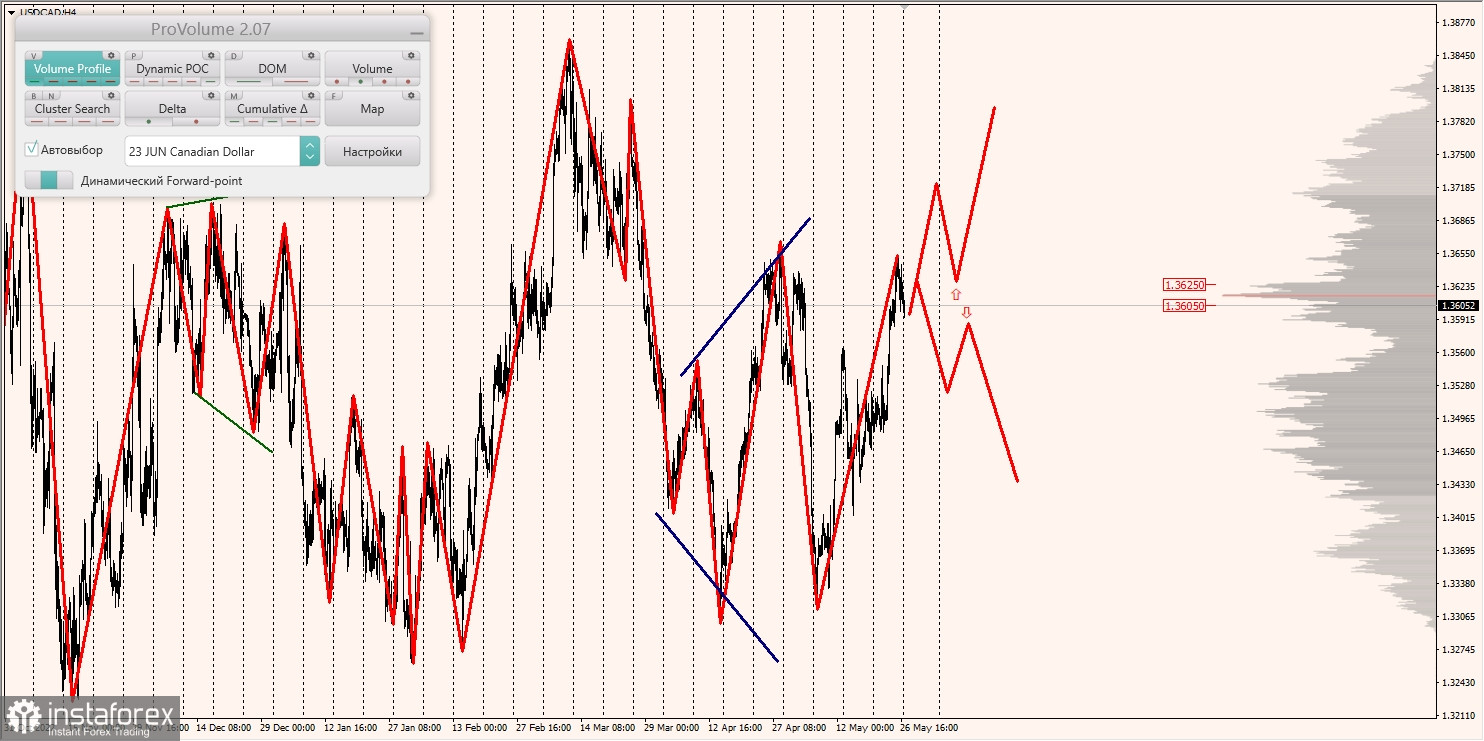Activate the Volume Profile mode
1484x741 pixels.
[72, 68]
